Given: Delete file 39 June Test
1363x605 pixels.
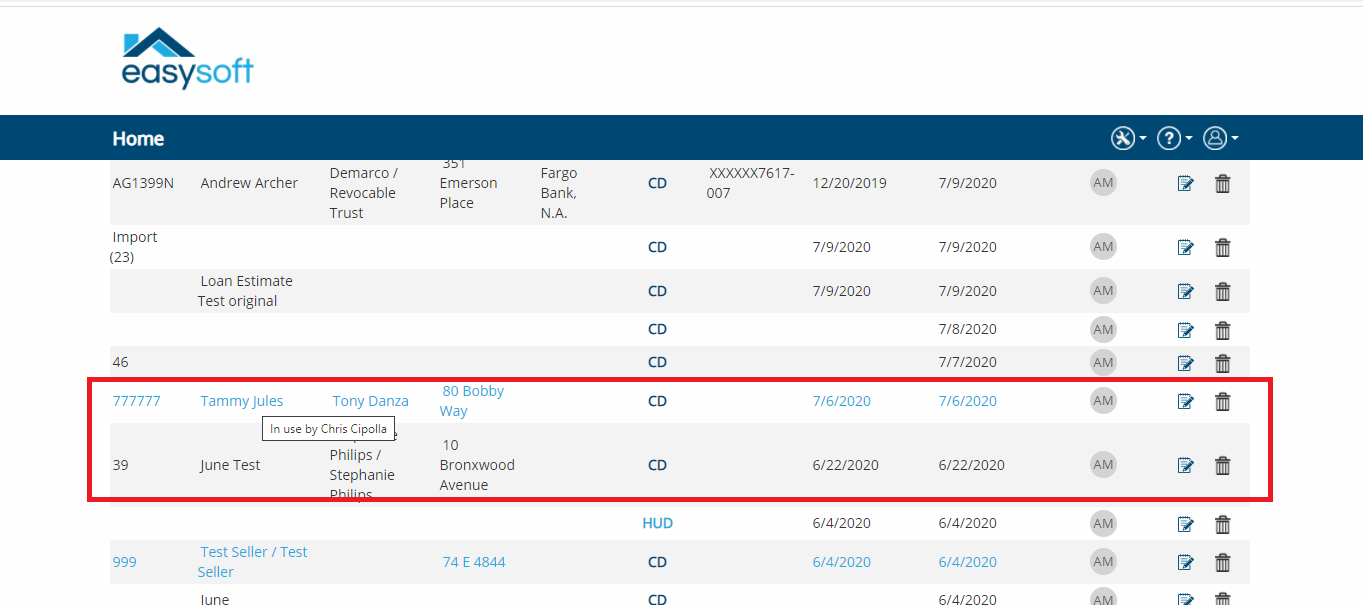Looking at the screenshot, I should tap(1222, 466).
